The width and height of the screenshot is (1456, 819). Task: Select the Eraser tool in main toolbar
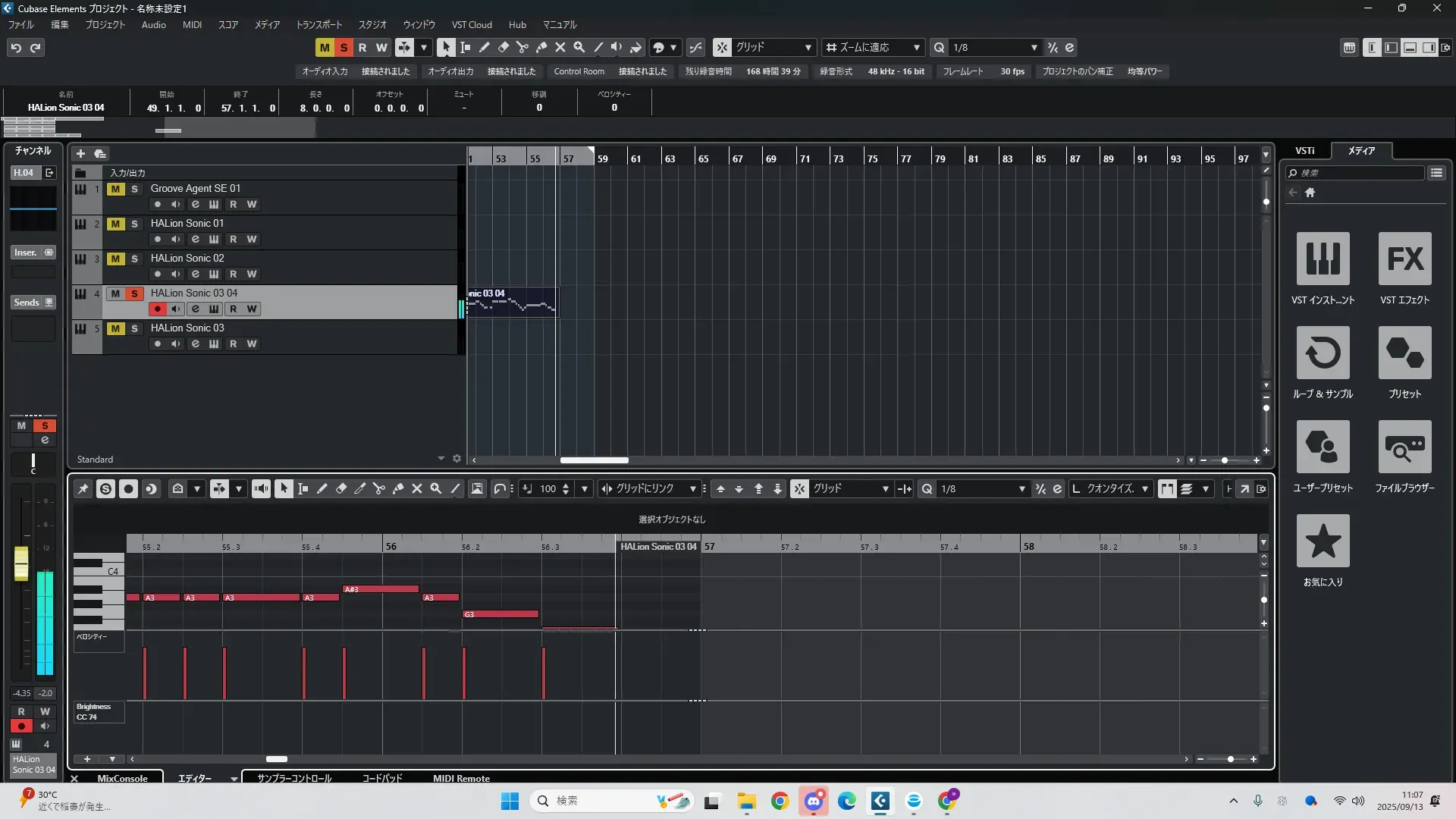point(503,47)
